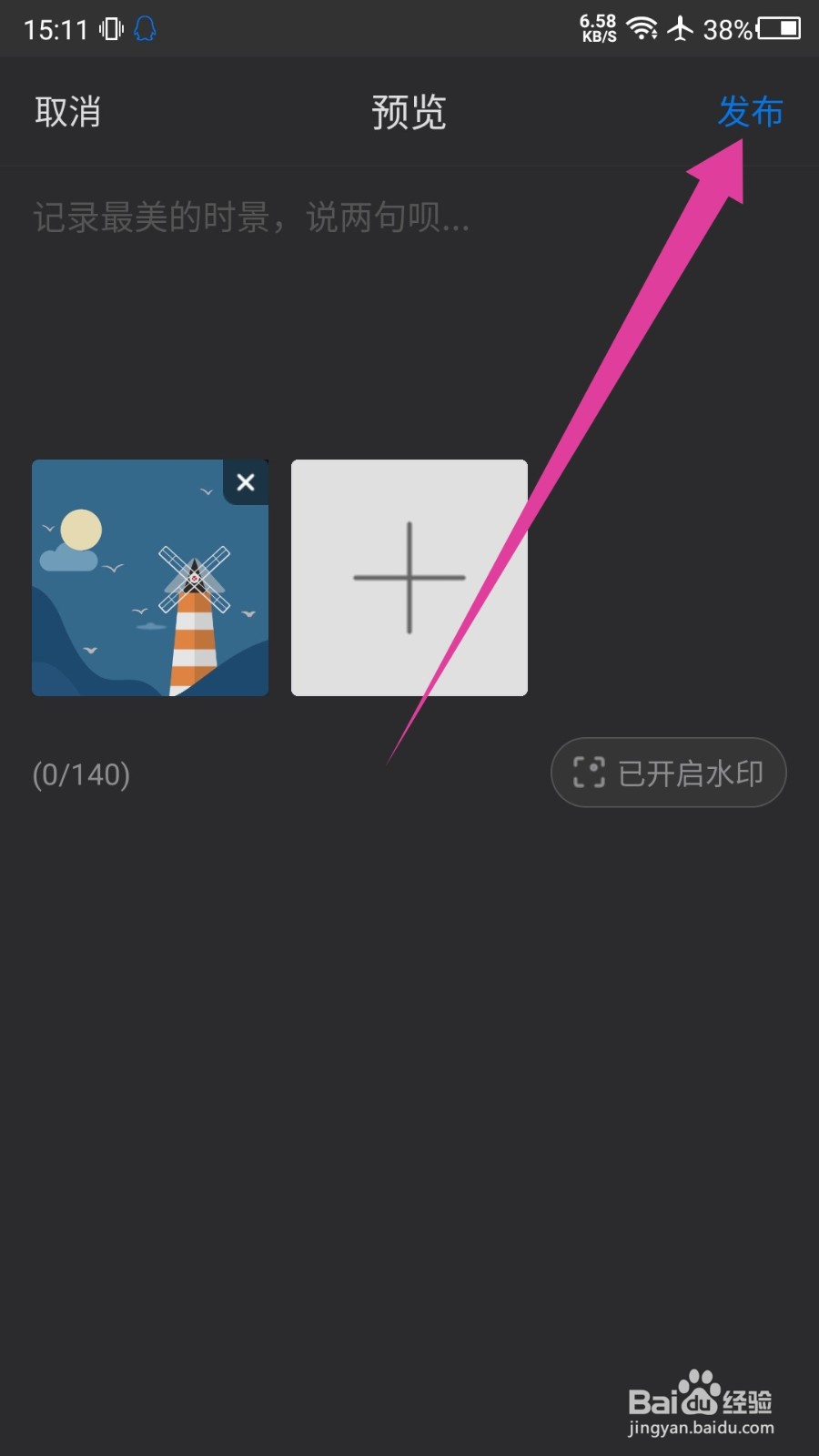Tap the Wi-Fi signal status icon
Screen dimensions: 819x1456
642,28
